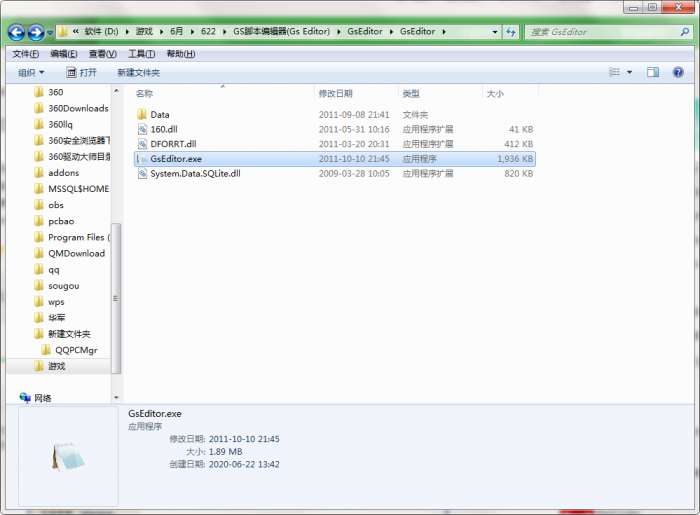The height and width of the screenshot is (515, 700).
Task: Click the 1,936 KB size cell
Action: [515, 159]
